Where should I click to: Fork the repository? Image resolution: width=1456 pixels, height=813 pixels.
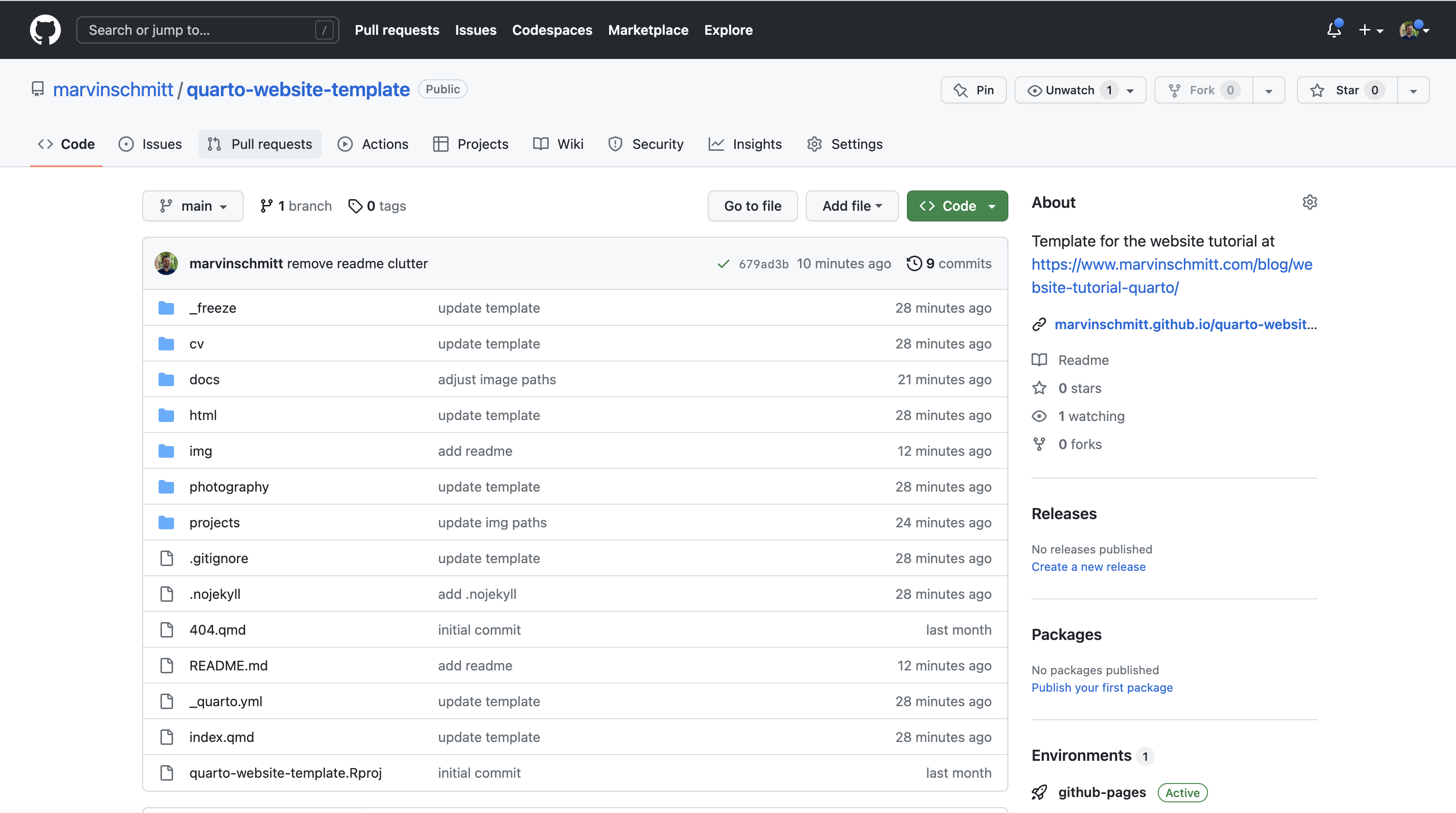[1204, 90]
